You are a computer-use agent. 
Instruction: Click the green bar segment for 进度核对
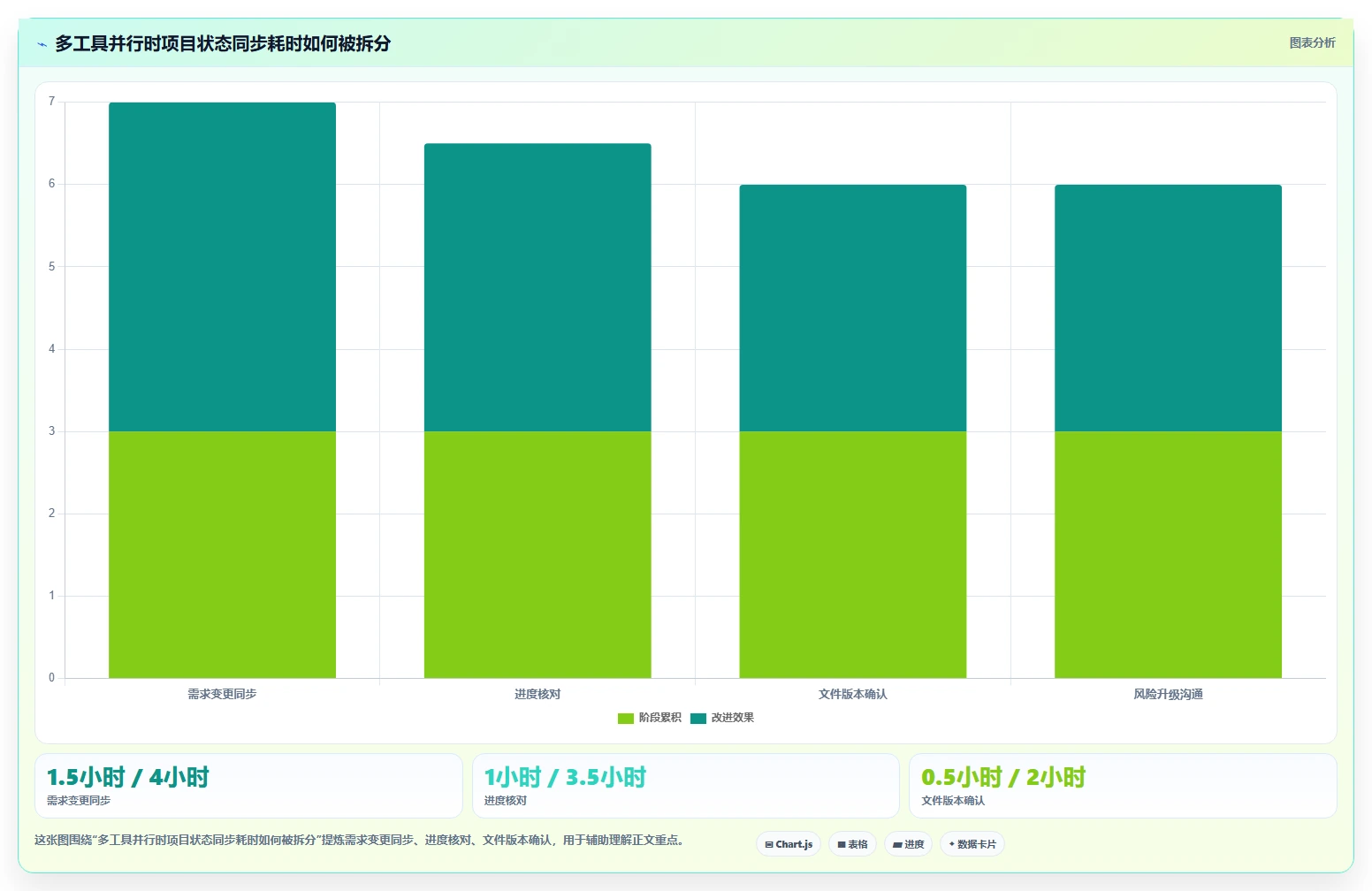[537, 555]
